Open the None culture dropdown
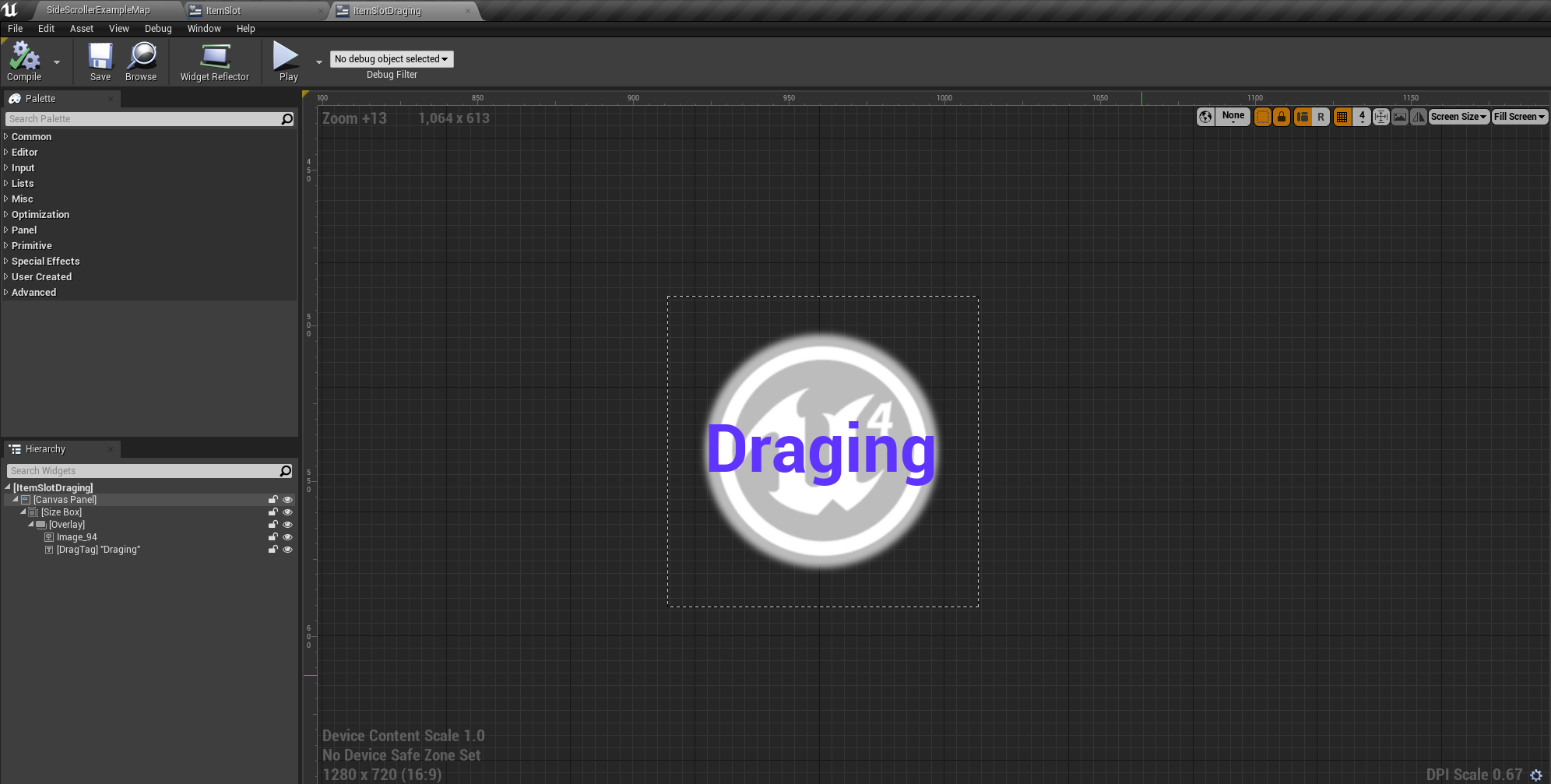The image size is (1551, 784). [1233, 117]
